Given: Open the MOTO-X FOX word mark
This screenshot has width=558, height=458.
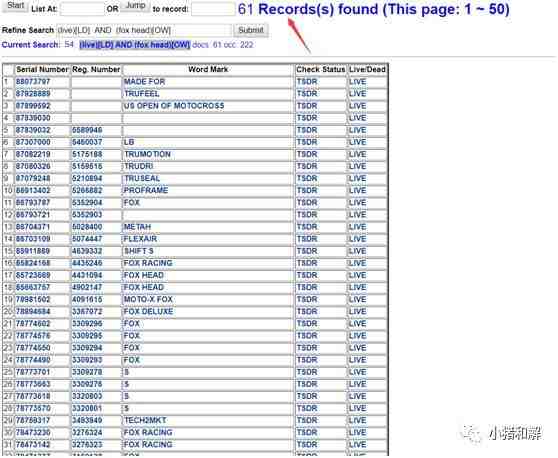Looking at the screenshot, I should click(x=148, y=300).
